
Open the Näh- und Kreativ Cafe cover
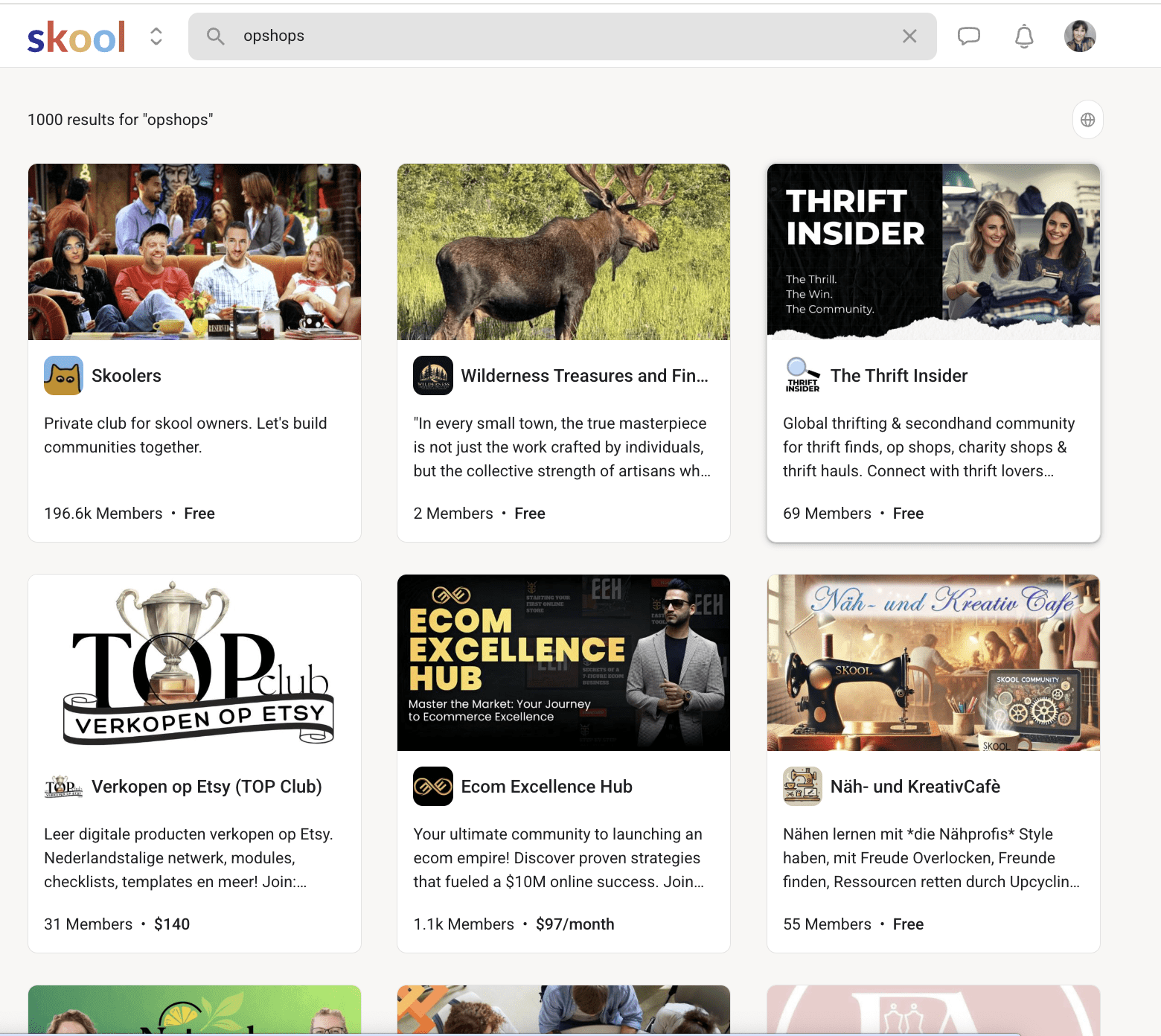point(933,662)
